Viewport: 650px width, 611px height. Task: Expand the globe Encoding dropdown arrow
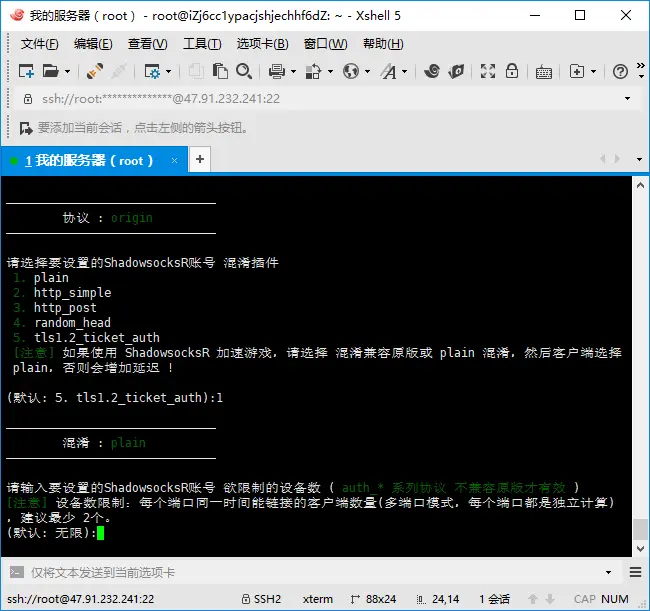[x=367, y=72]
